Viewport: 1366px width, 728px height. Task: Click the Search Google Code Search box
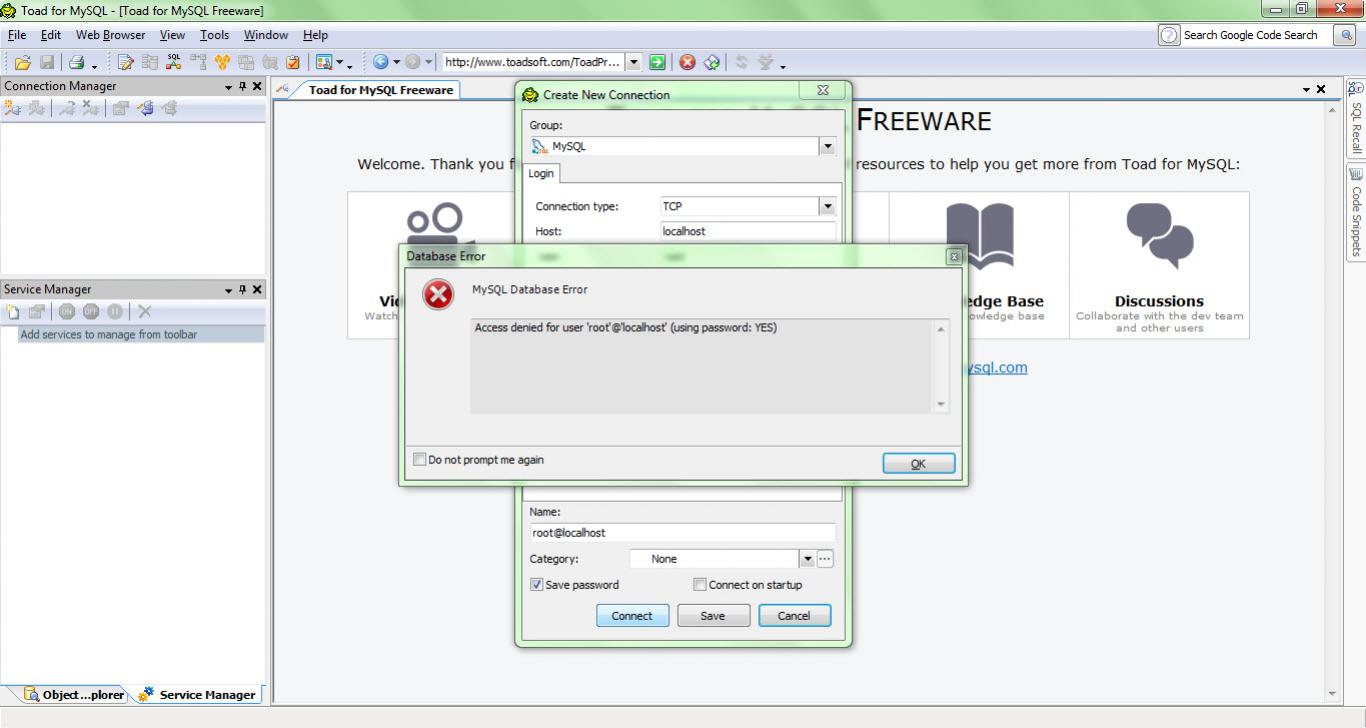pos(1256,35)
